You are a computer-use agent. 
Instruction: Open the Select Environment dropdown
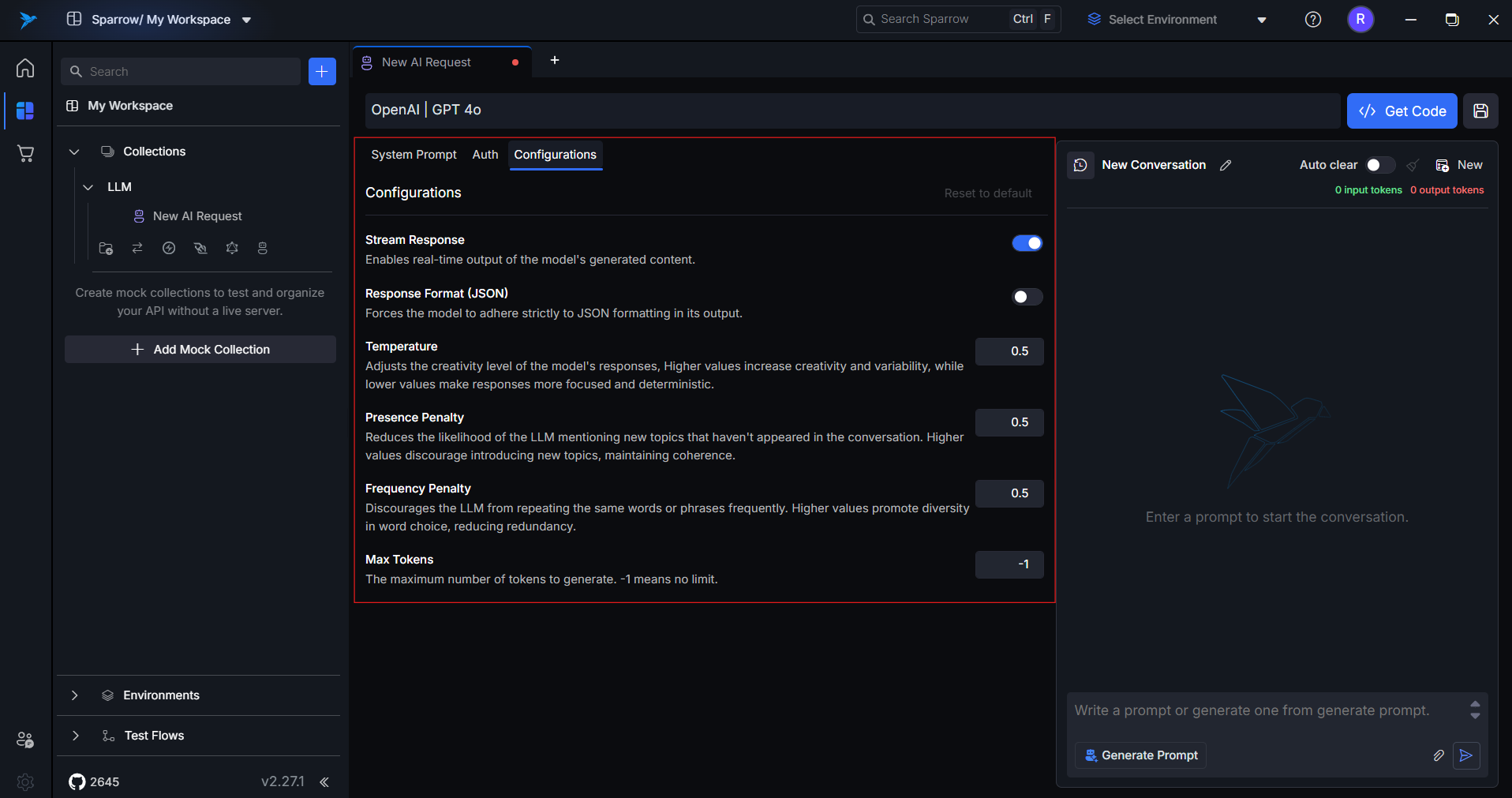click(1177, 20)
